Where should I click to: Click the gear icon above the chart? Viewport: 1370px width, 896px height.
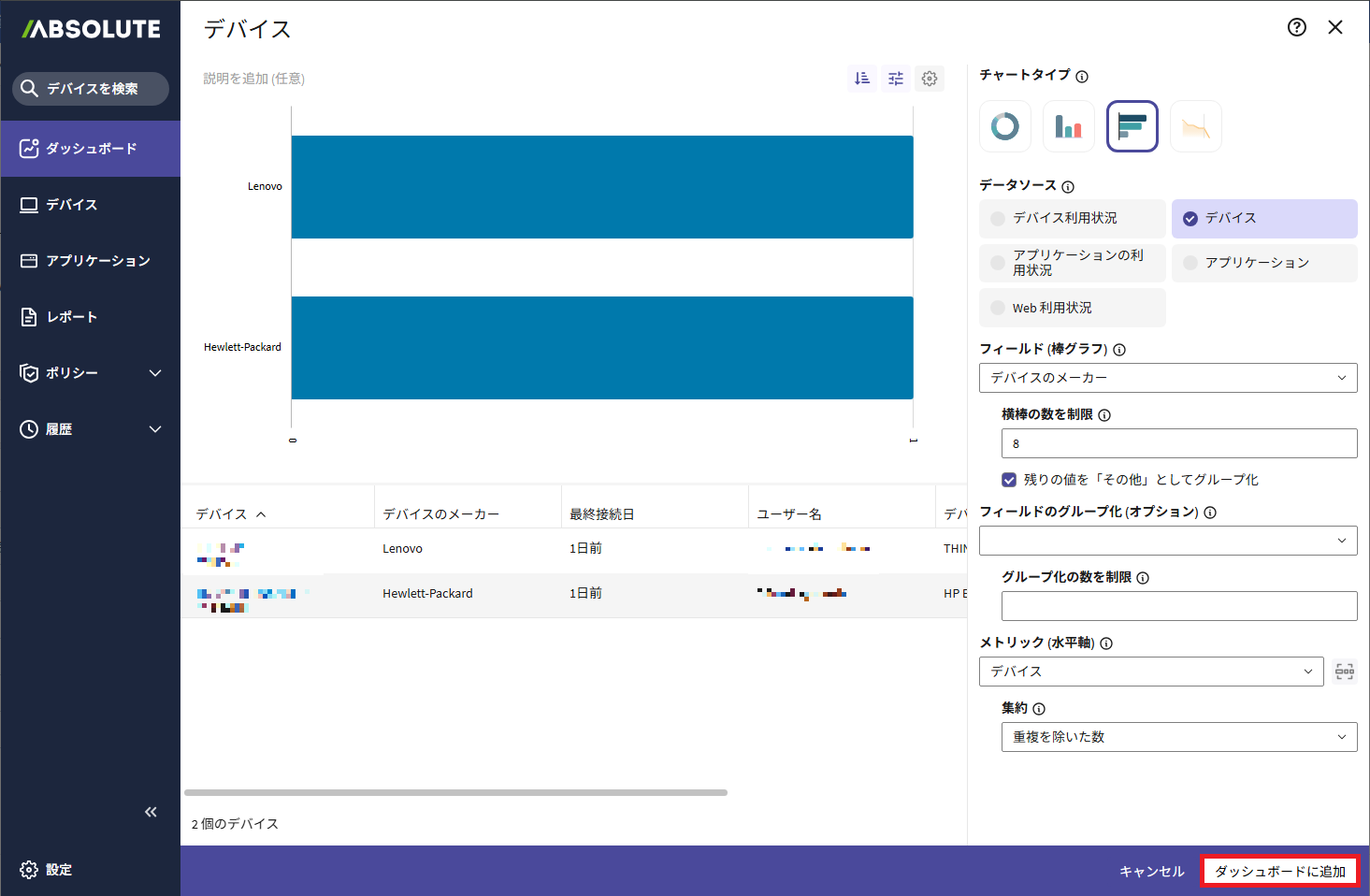[x=930, y=79]
